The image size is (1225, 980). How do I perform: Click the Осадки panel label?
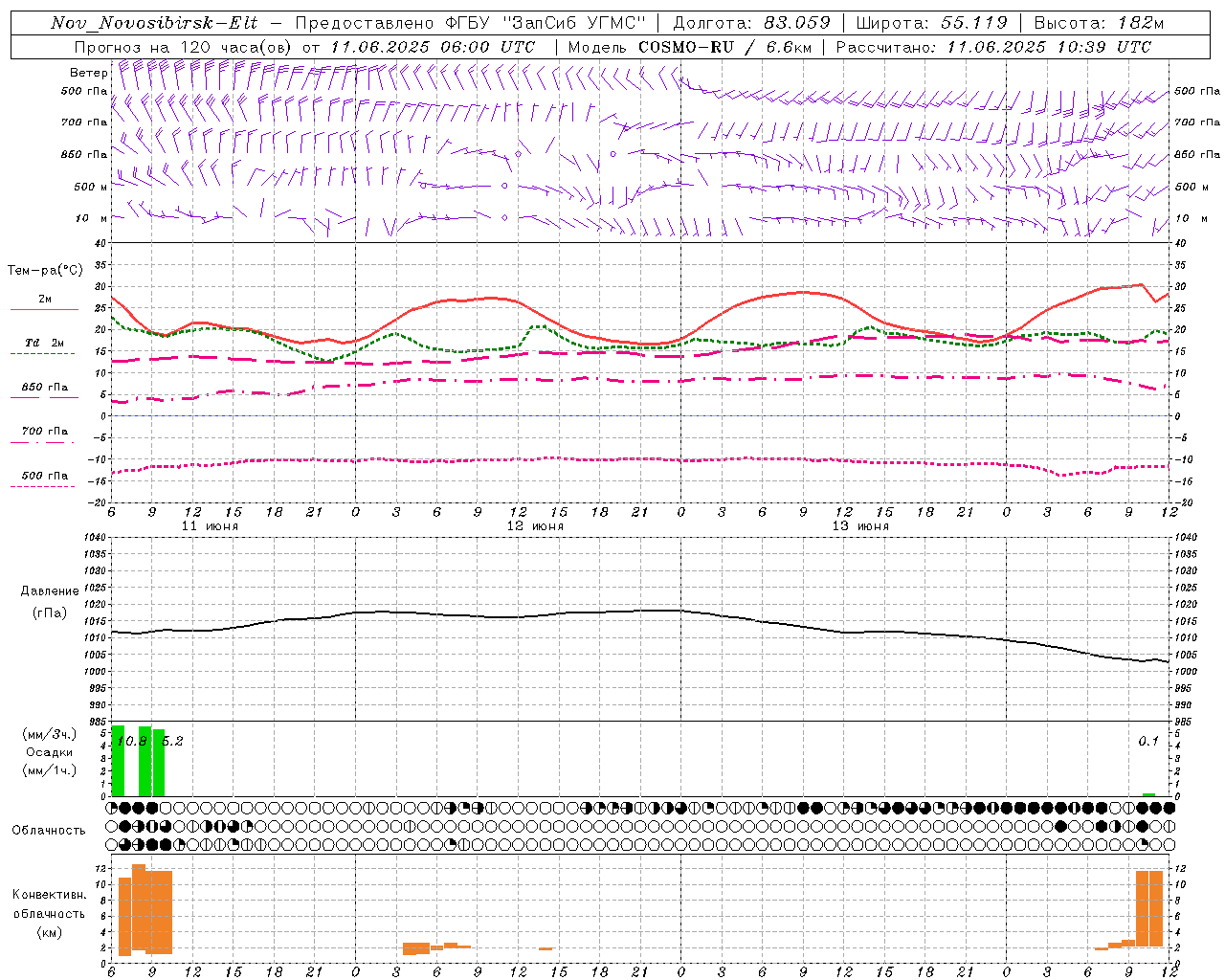pos(50,752)
